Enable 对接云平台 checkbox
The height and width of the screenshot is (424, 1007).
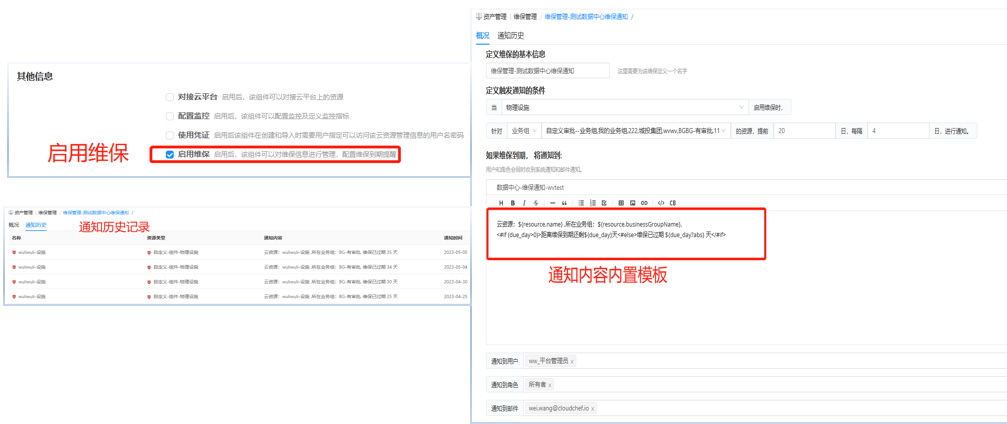pos(170,97)
